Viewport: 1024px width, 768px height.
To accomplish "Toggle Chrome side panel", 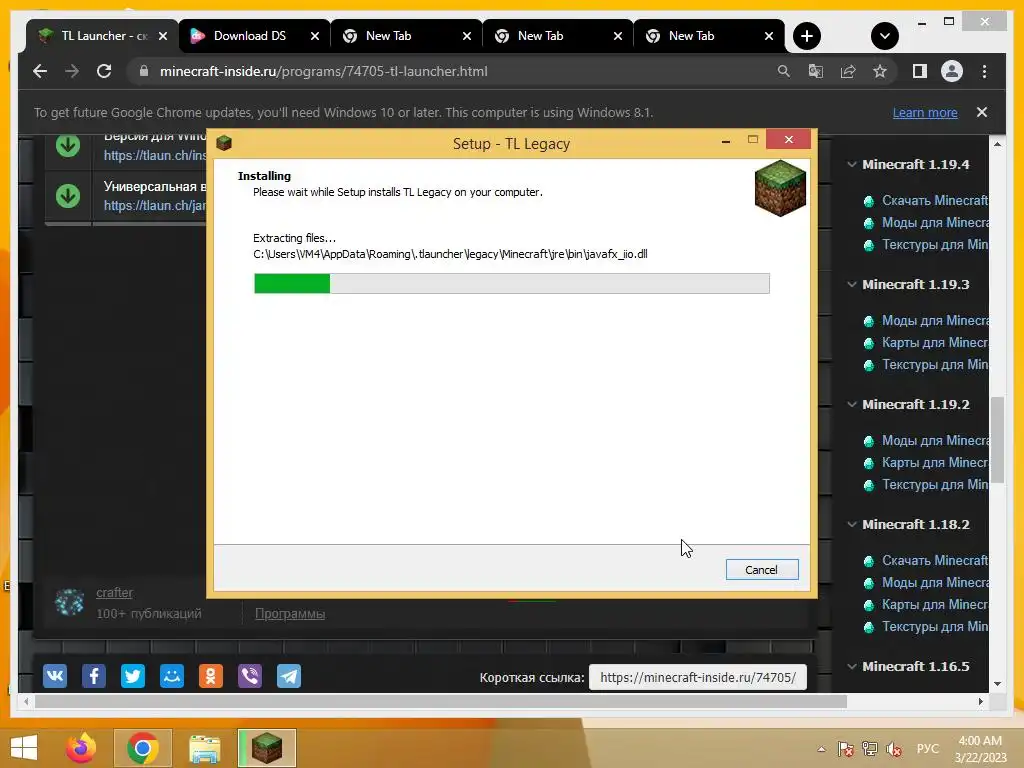I will coord(920,71).
